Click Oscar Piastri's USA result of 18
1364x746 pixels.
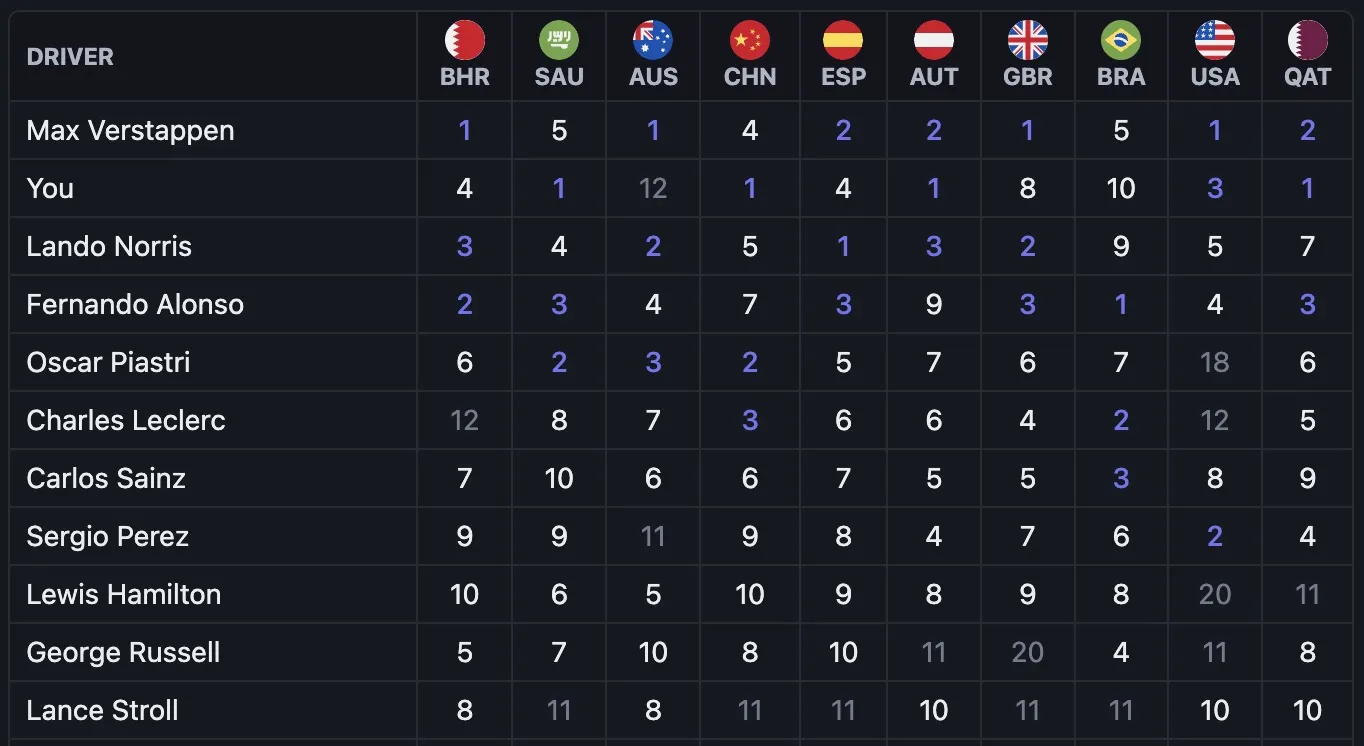tap(1215, 363)
